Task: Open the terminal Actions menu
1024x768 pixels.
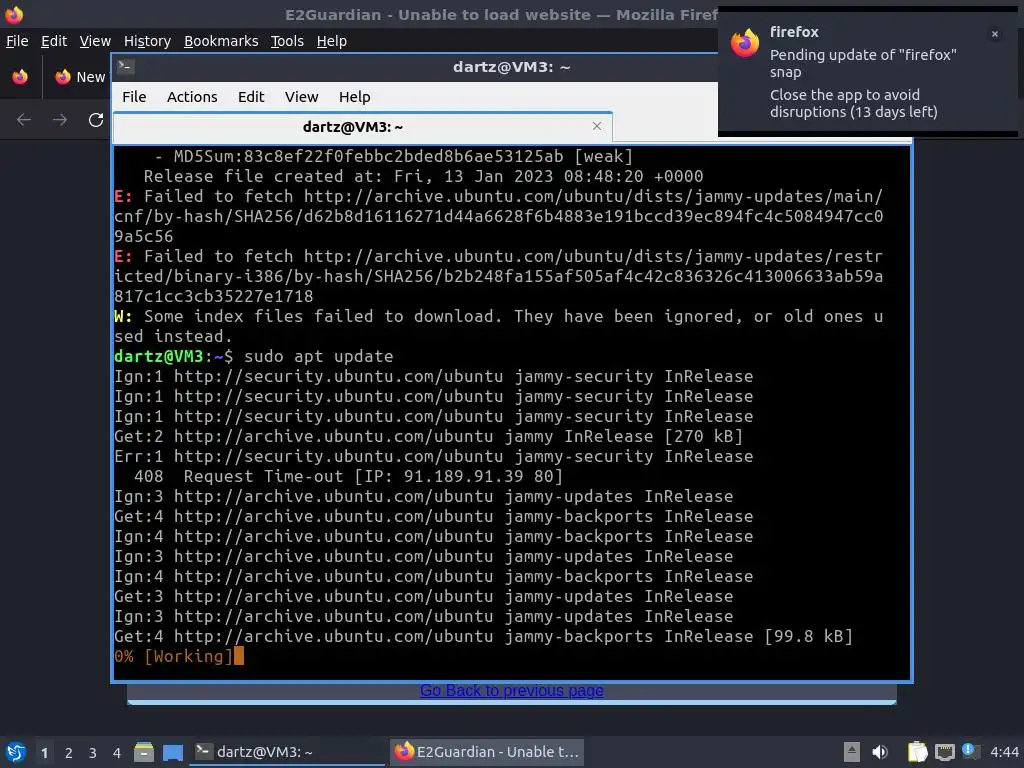Action: pyautogui.click(x=192, y=97)
